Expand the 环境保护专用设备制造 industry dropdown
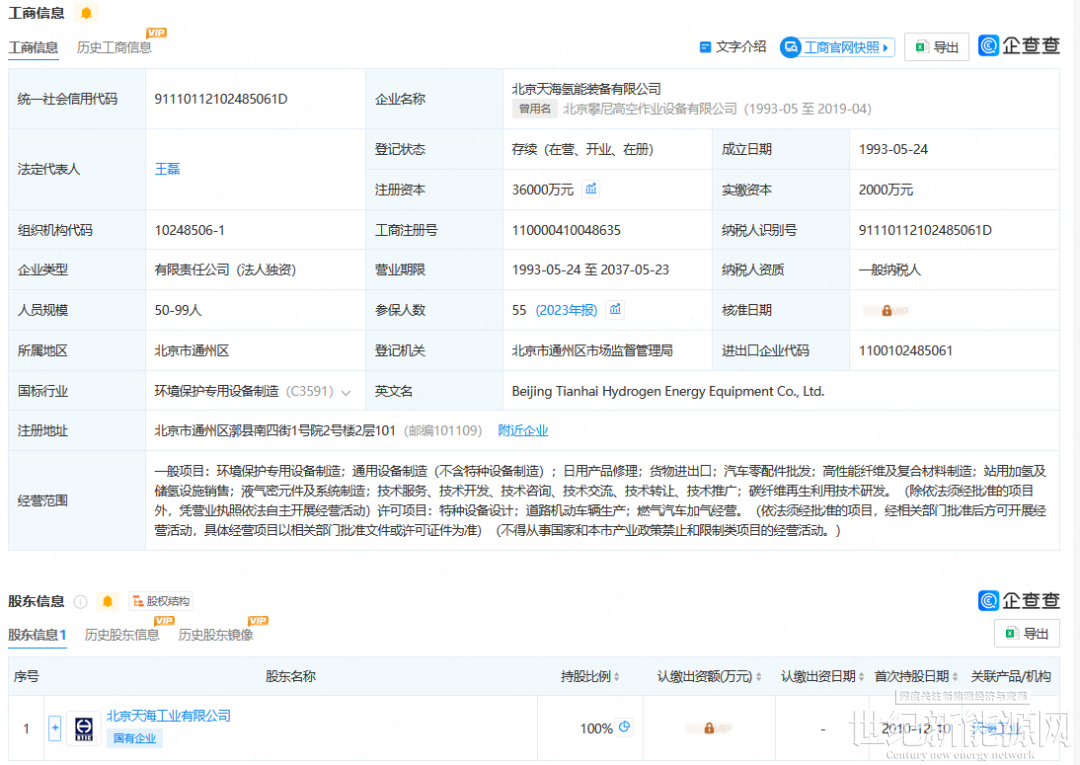The image size is (1080, 765). pos(346,392)
